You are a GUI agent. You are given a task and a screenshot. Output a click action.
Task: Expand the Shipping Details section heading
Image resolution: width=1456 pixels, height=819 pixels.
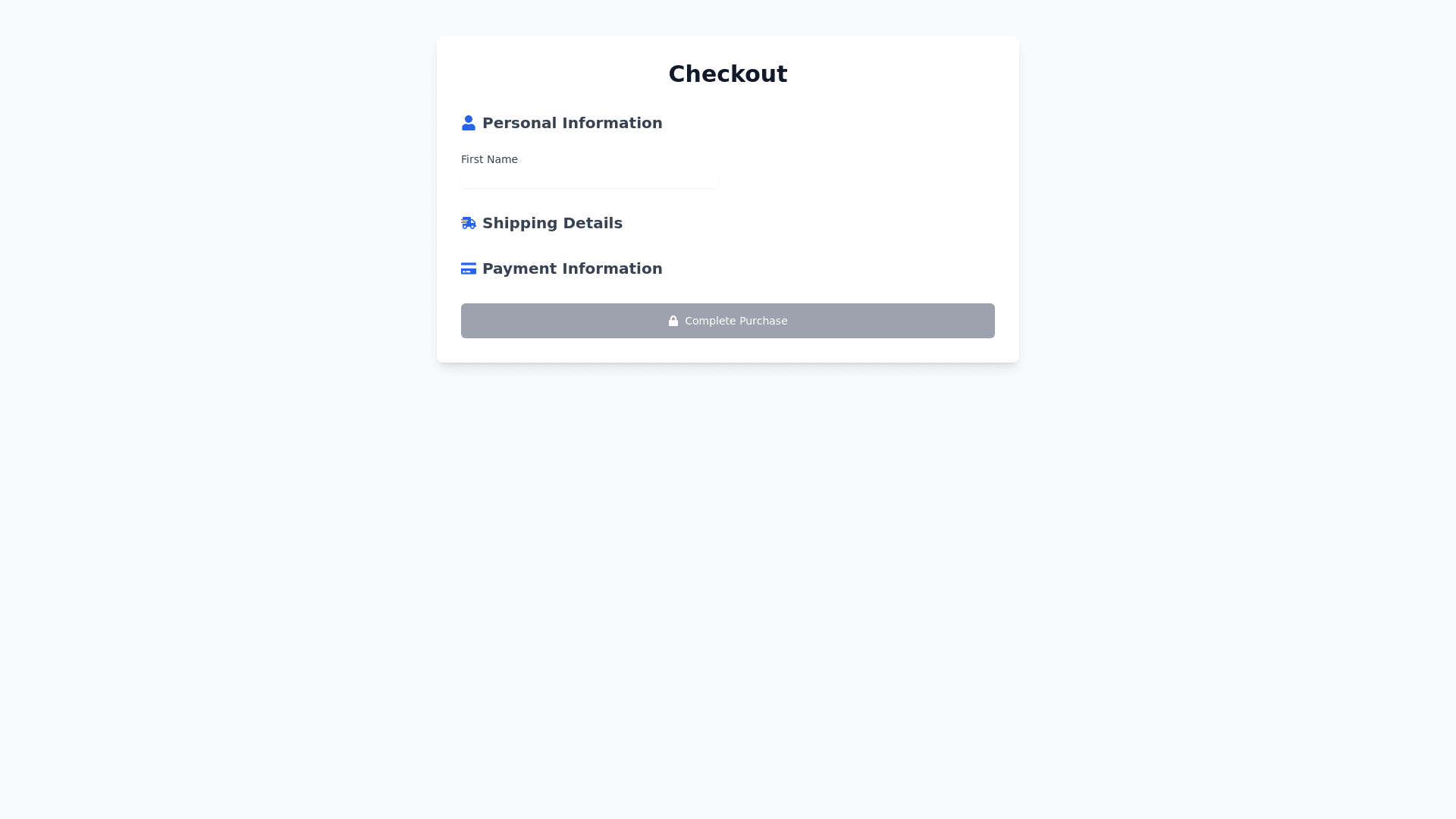[x=552, y=223]
